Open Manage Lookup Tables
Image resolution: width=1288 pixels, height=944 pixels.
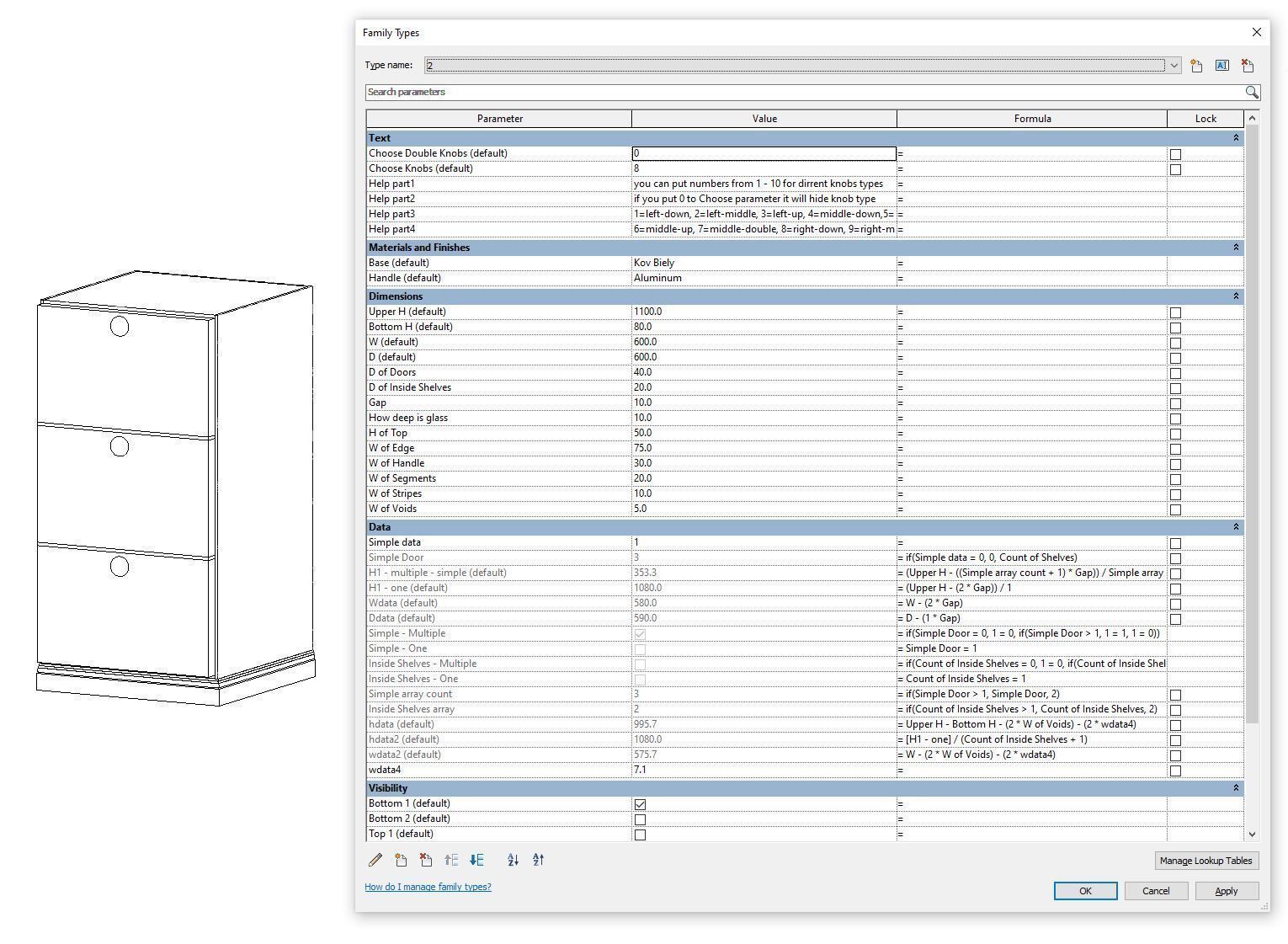(1206, 861)
